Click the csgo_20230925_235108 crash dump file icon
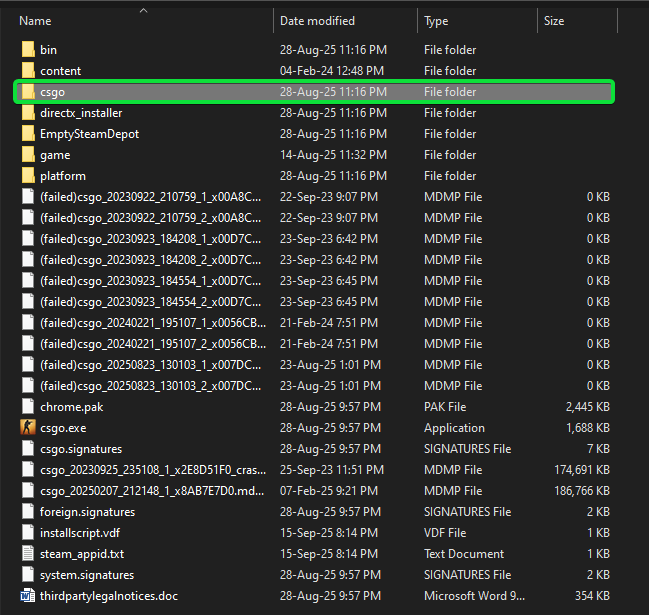This screenshot has width=649, height=615. [x=28, y=469]
